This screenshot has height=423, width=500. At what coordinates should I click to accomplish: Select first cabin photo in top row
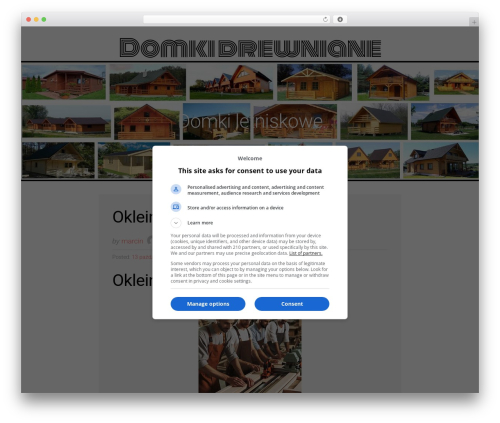(x=64, y=82)
